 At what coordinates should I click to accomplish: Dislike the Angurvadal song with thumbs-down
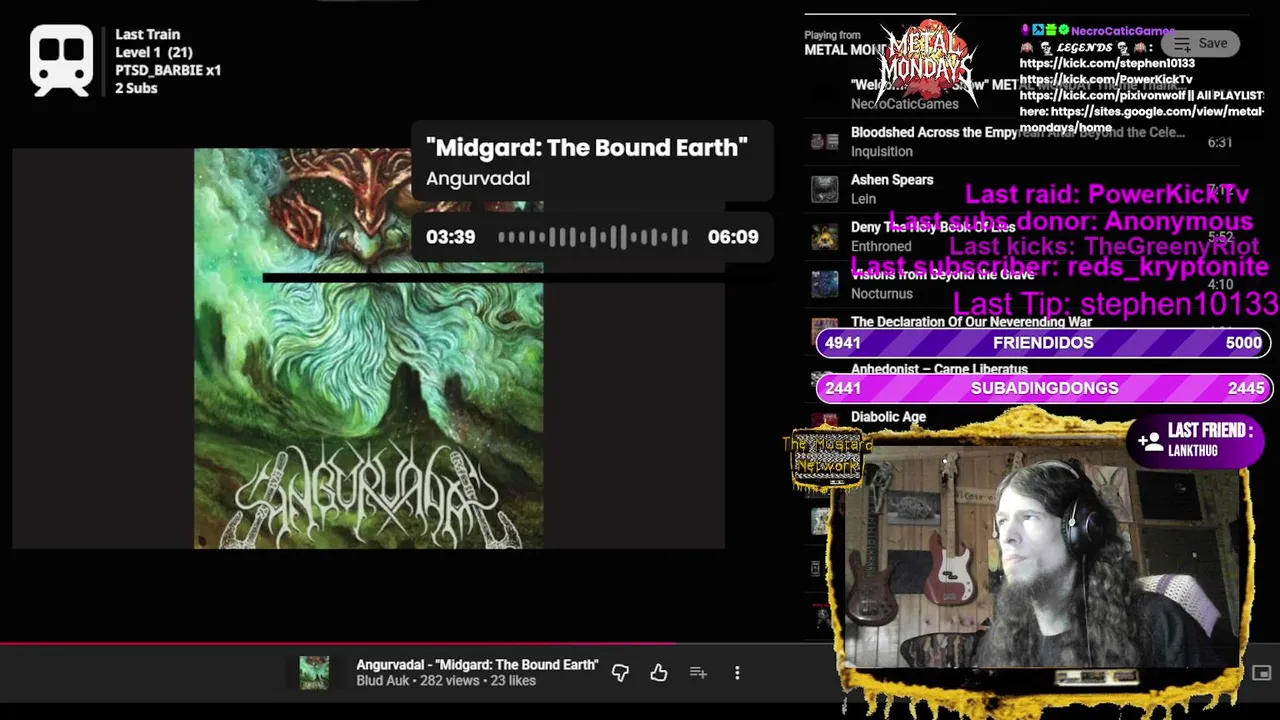620,673
